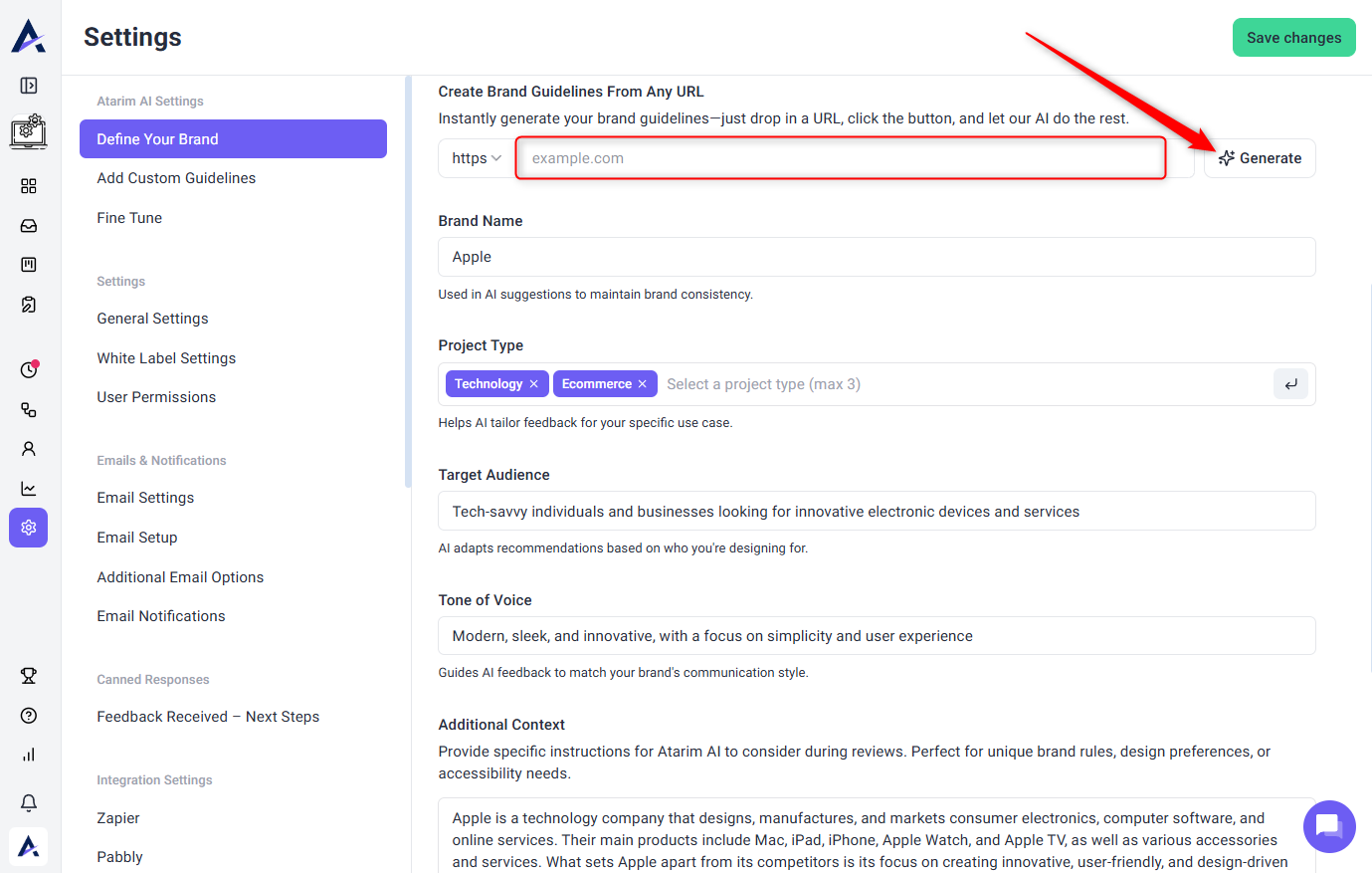Open the line chart analytics icon

(x=29, y=489)
